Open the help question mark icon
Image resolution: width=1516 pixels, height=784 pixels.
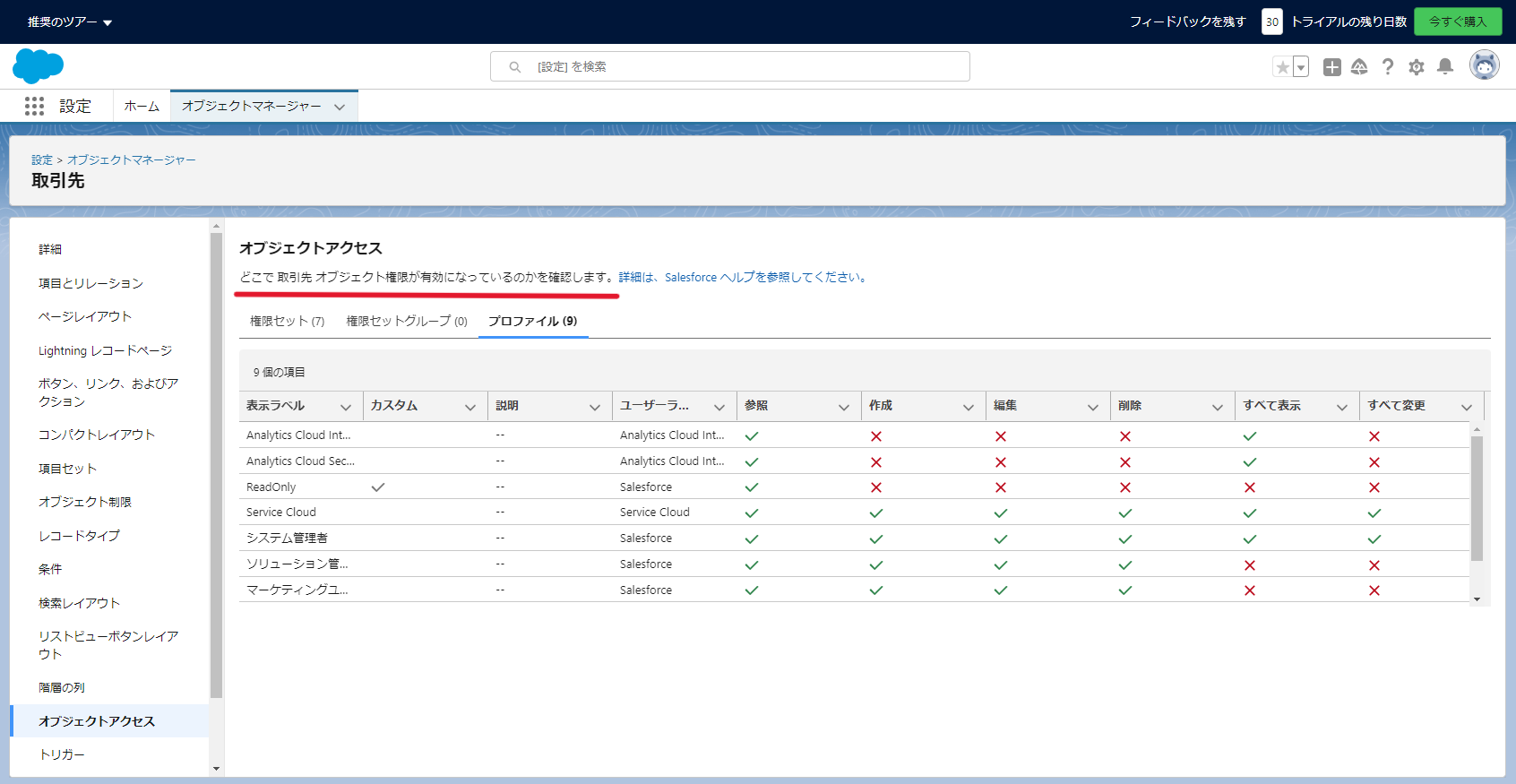point(1388,67)
